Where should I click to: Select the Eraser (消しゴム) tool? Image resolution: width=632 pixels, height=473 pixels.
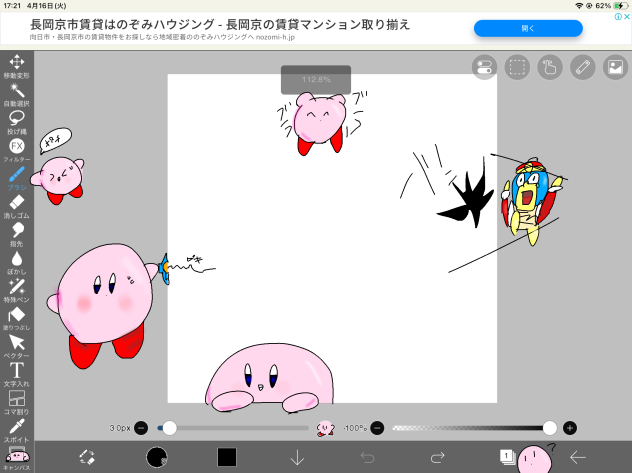coord(17,206)
